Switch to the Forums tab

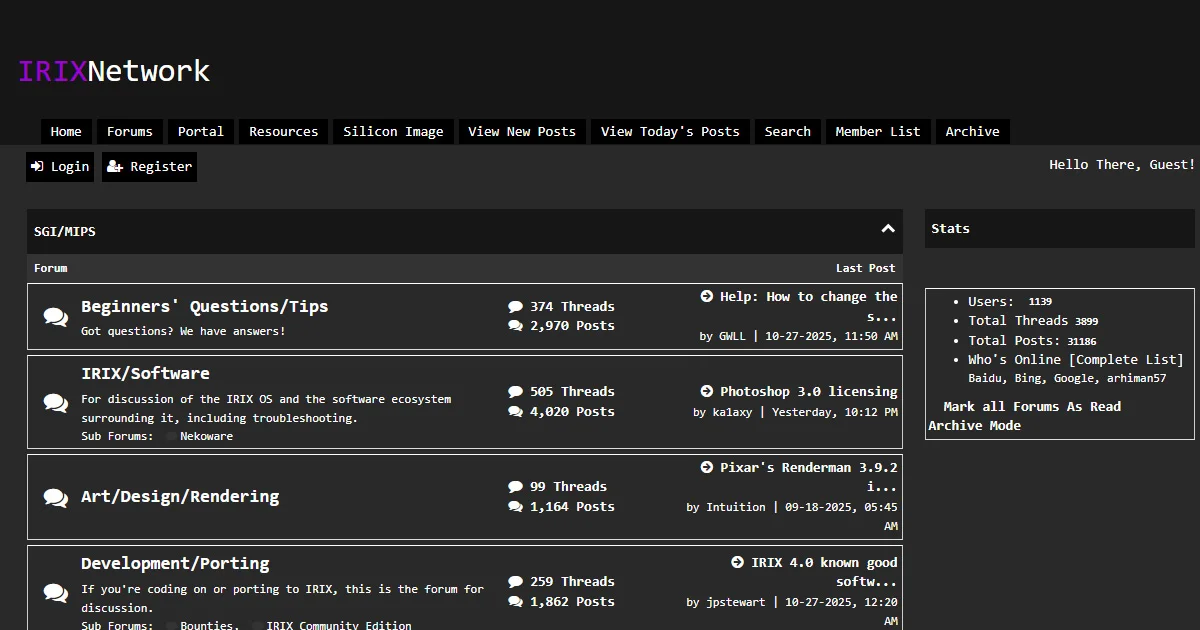click(129, 131)
